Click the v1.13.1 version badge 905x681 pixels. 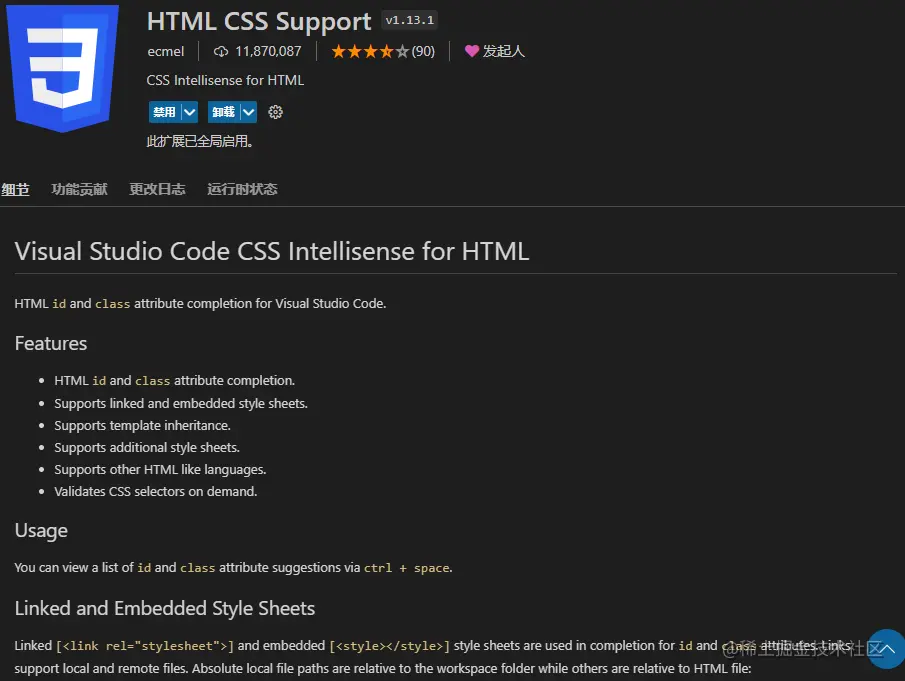click(409, 19)
